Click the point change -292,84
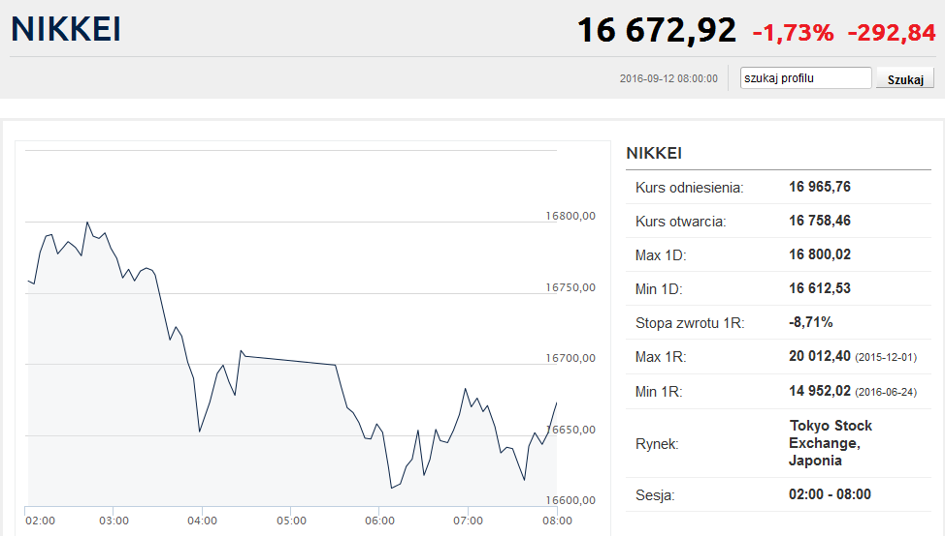This screenshot has height=536, width=945. tap(891, 33)
